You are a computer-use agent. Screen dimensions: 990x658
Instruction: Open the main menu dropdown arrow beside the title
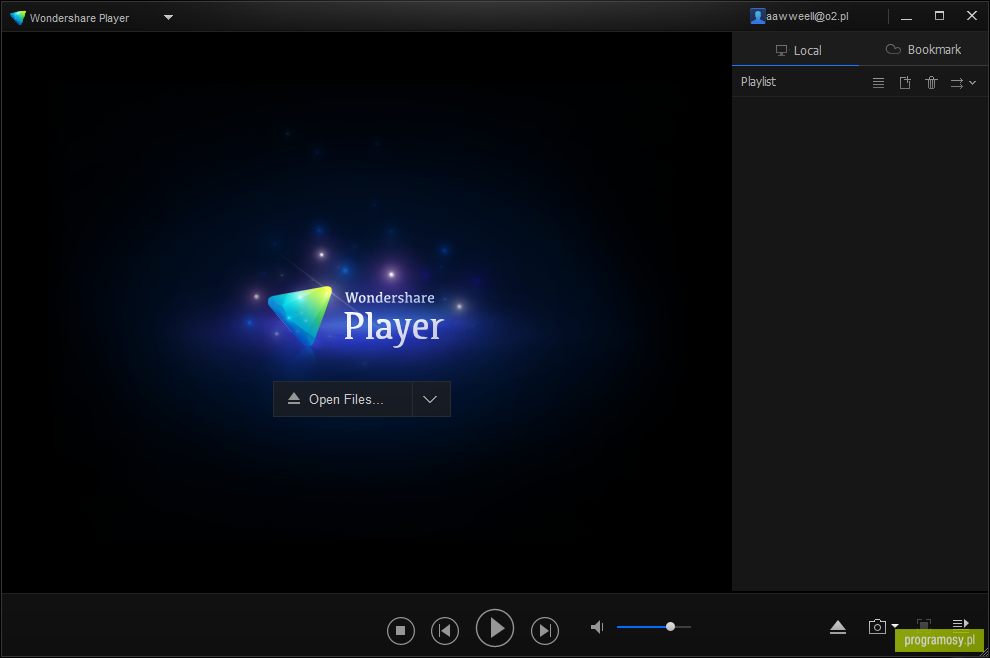(x=169, y=17)
